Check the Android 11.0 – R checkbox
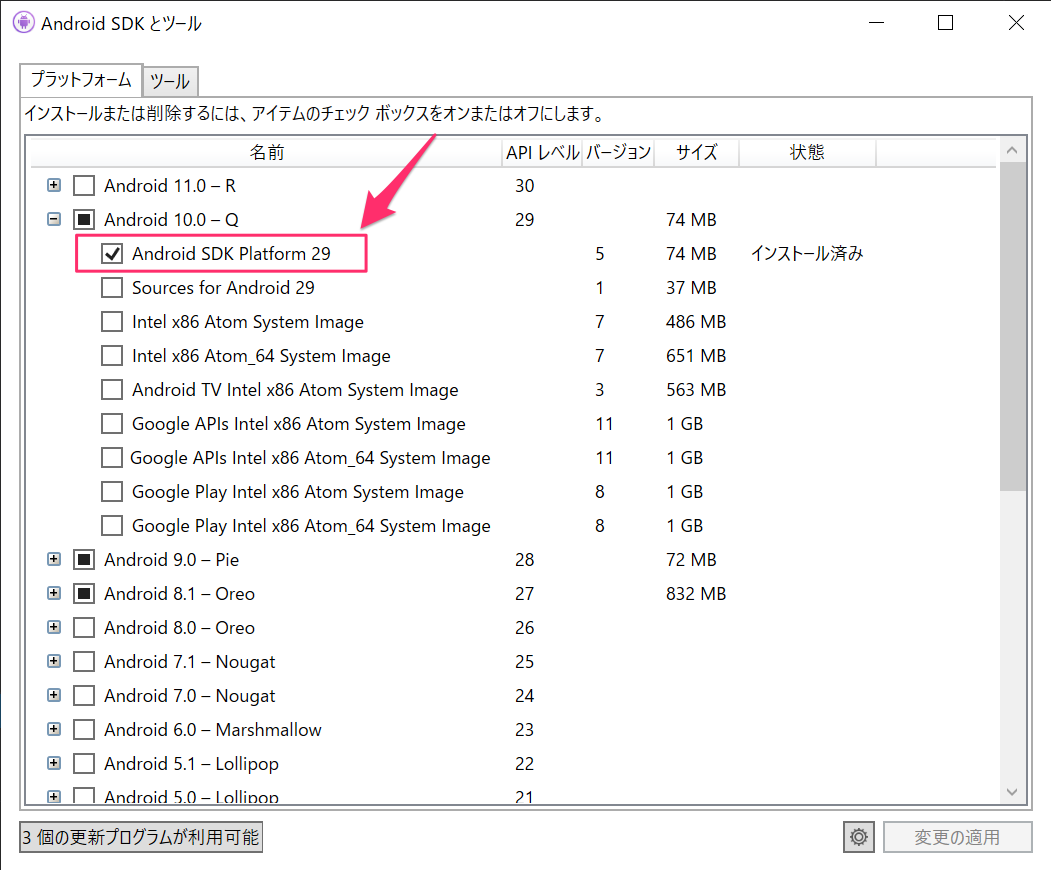1051x870 pixels. pyautogui.click(x=84, y=185)
